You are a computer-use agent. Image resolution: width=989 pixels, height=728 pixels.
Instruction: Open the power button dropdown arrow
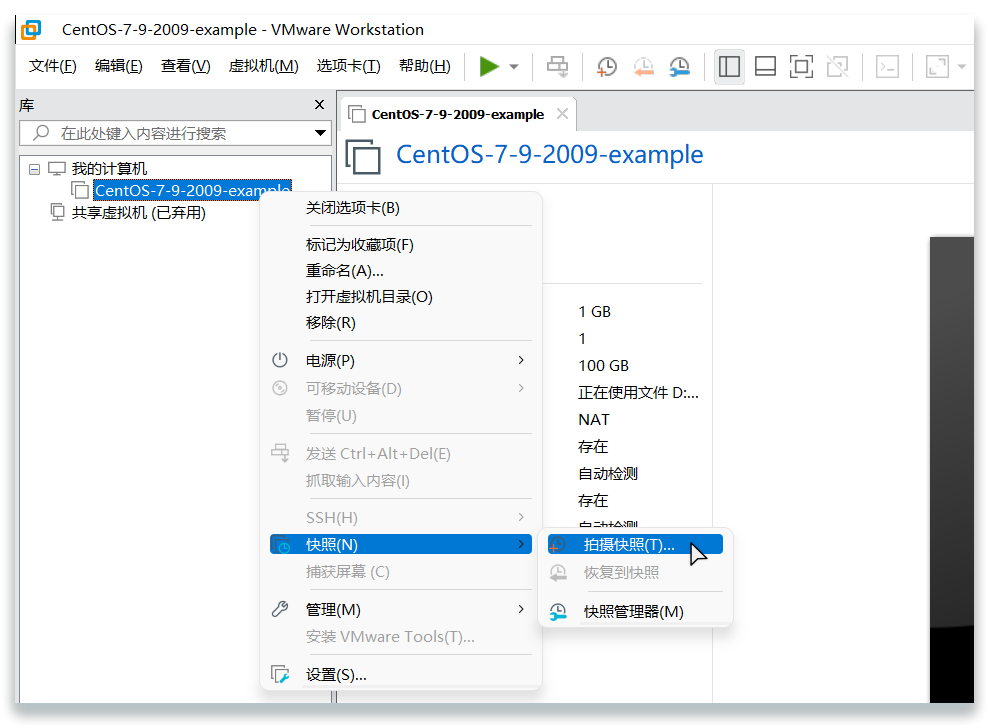click(514, 66)
